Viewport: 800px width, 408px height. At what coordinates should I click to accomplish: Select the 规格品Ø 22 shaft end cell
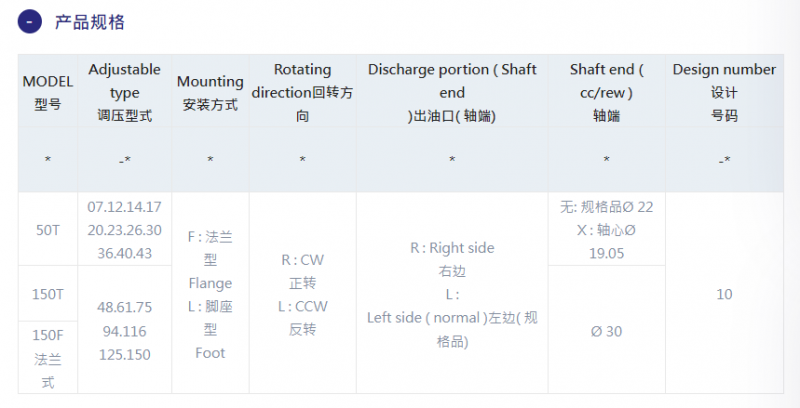coord(607,230)
